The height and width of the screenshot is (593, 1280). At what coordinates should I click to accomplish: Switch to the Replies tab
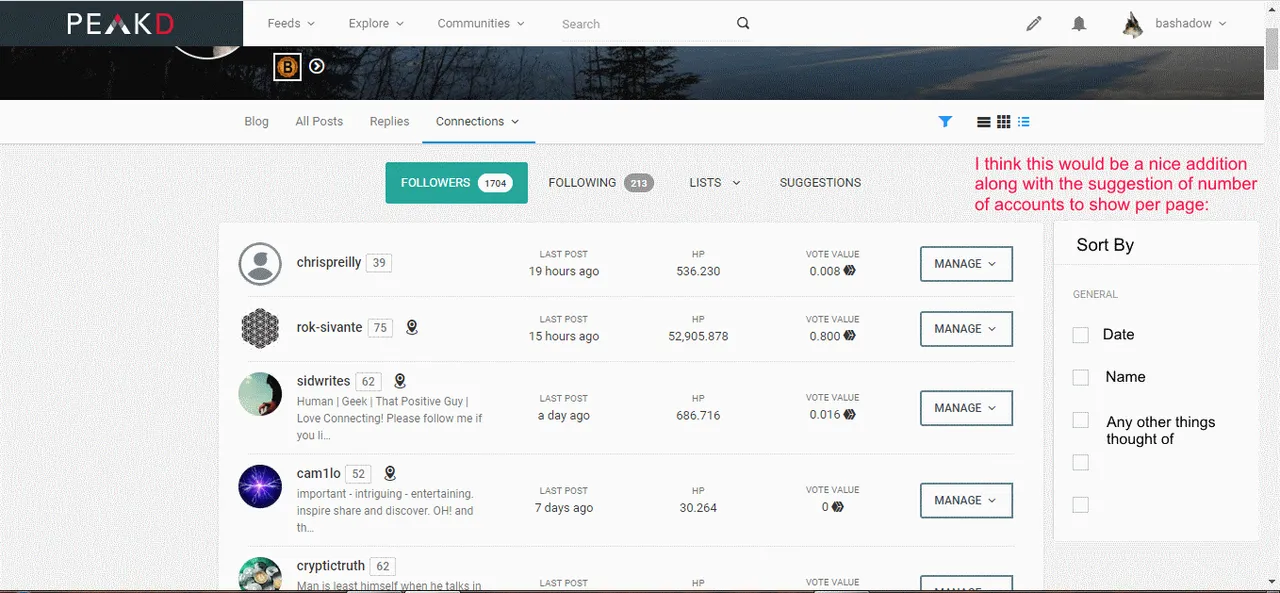click(x=389, y=121)
